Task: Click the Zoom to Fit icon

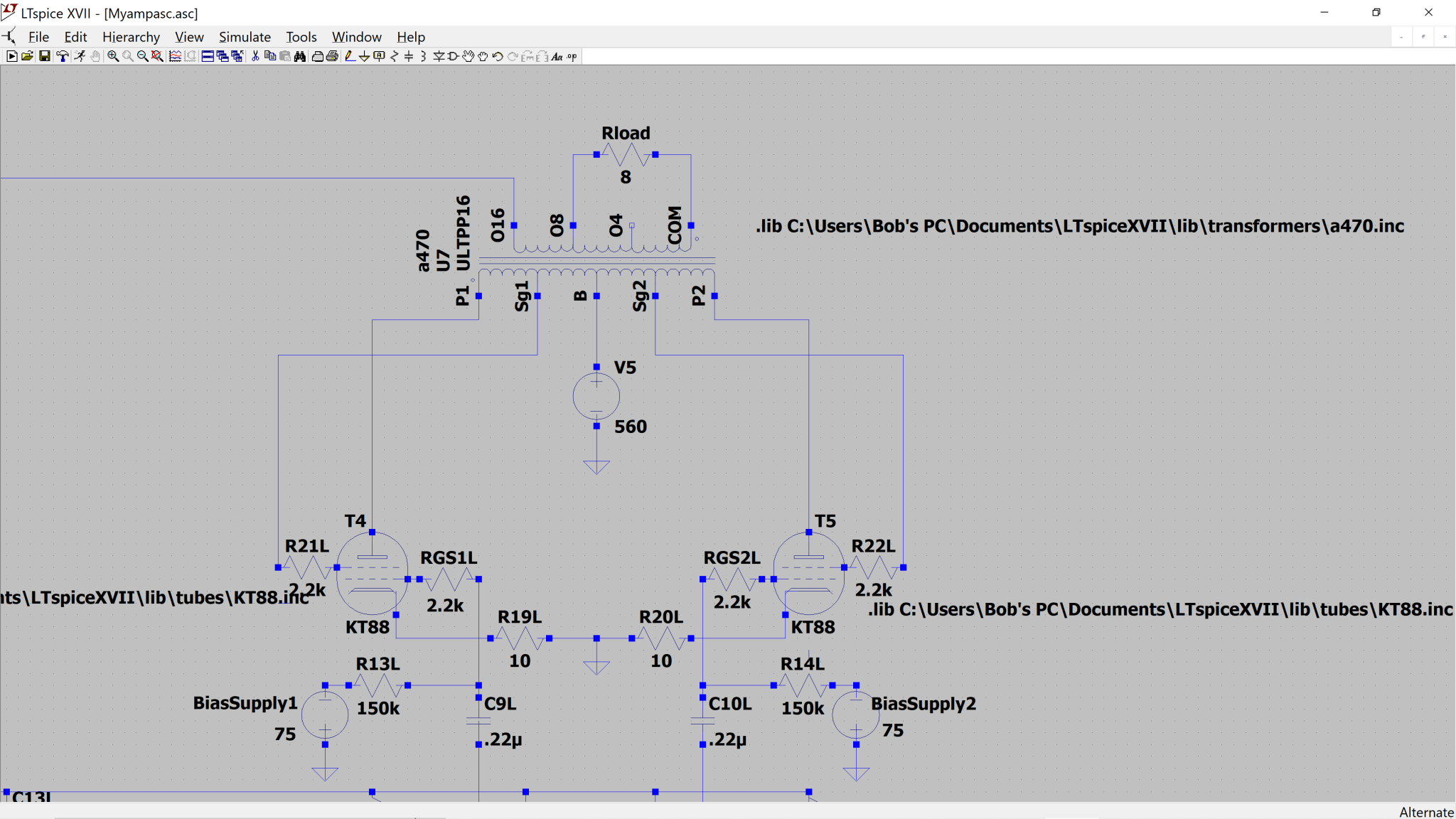Action: coord(157,56)
